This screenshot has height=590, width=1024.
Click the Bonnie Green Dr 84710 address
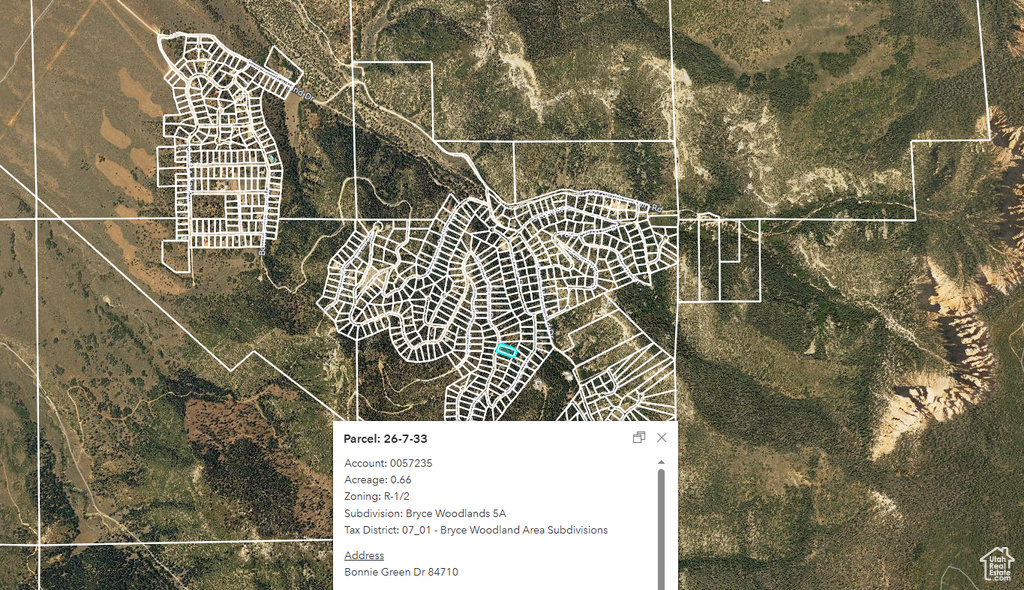coord(401,572)
